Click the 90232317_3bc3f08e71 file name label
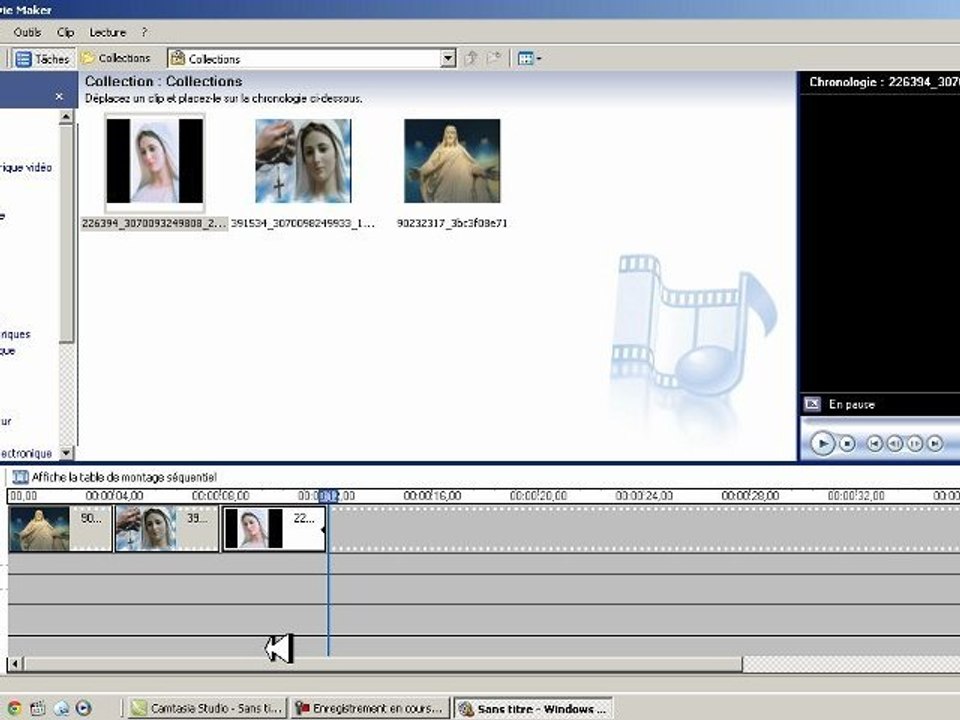 point(452,223)
